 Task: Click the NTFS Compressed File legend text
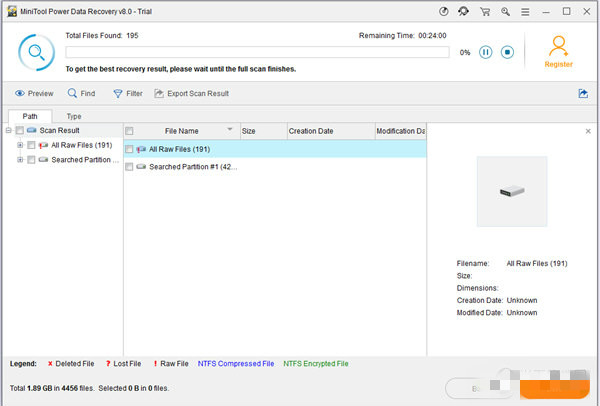pyautogui.click(x=236, y=364)
